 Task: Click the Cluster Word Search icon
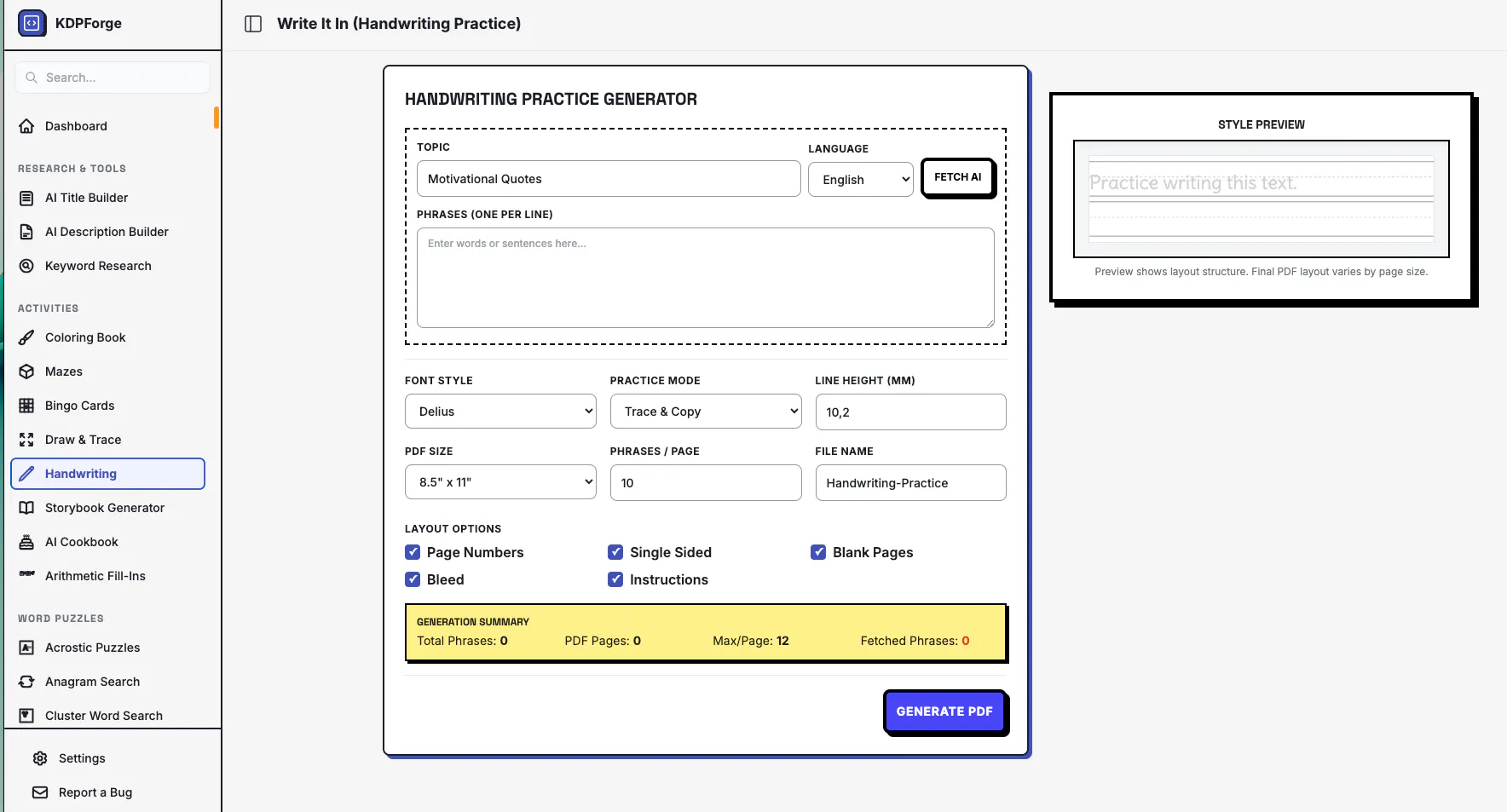(x=26, y=716)
